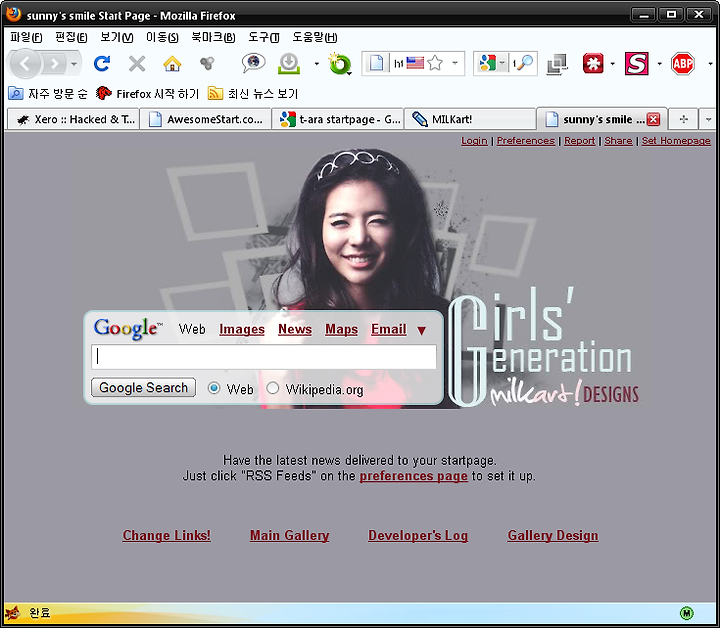
Task: Open the 이동(S) menu
Action: tap(162, 37)
